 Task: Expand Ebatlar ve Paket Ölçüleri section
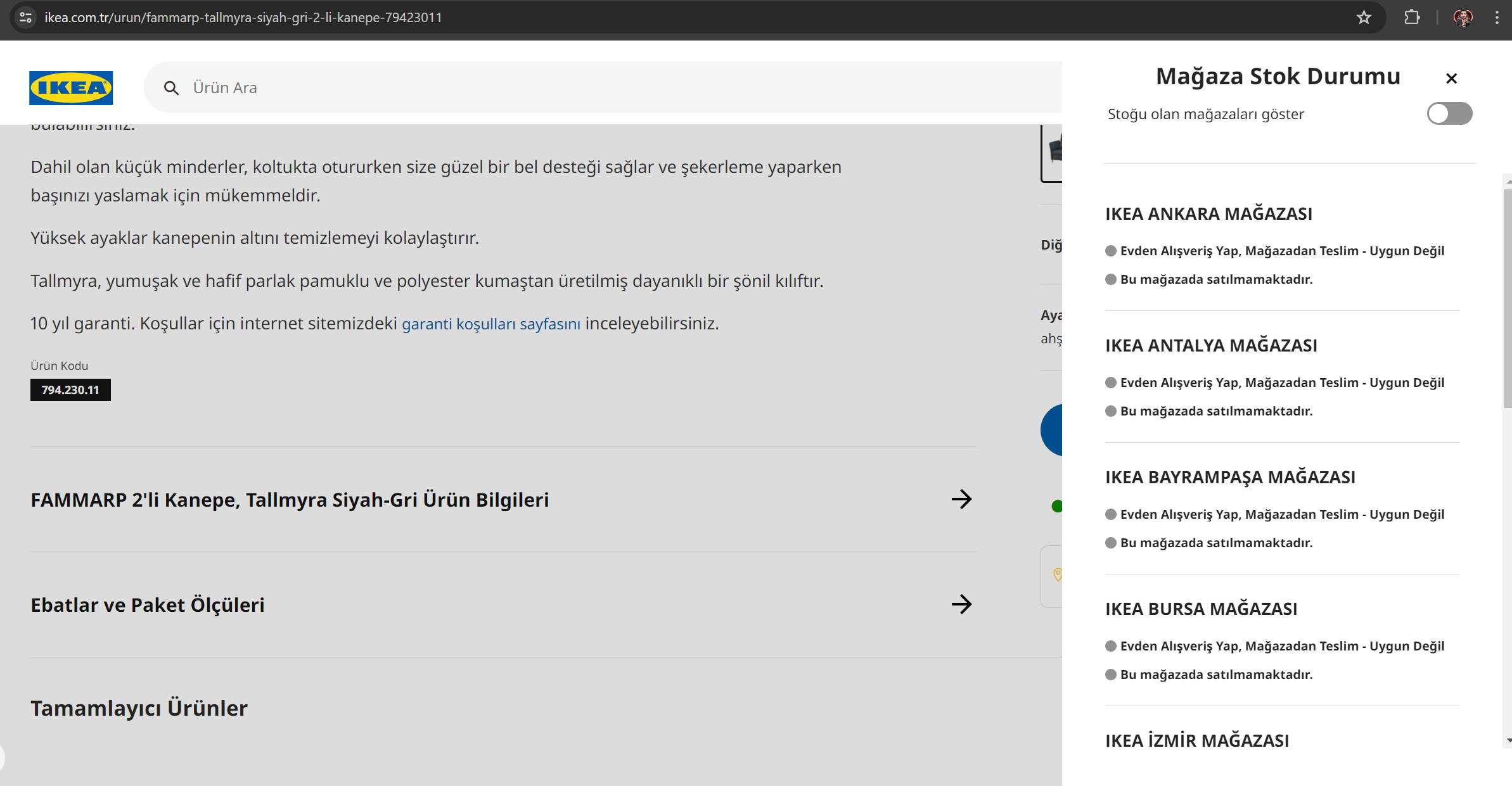(x=503, y=605)
